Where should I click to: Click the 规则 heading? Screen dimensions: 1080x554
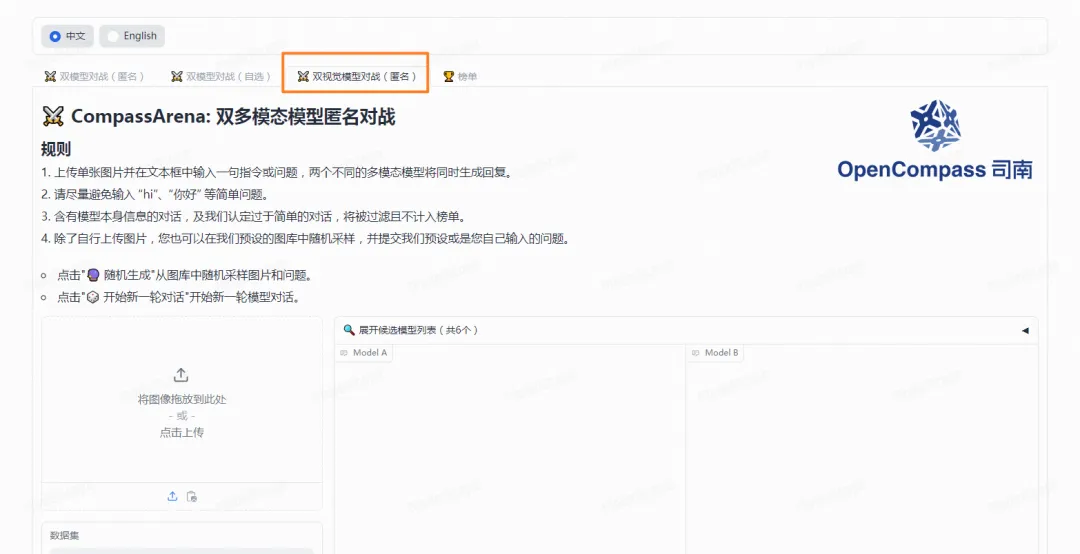(x=56, y=150)
